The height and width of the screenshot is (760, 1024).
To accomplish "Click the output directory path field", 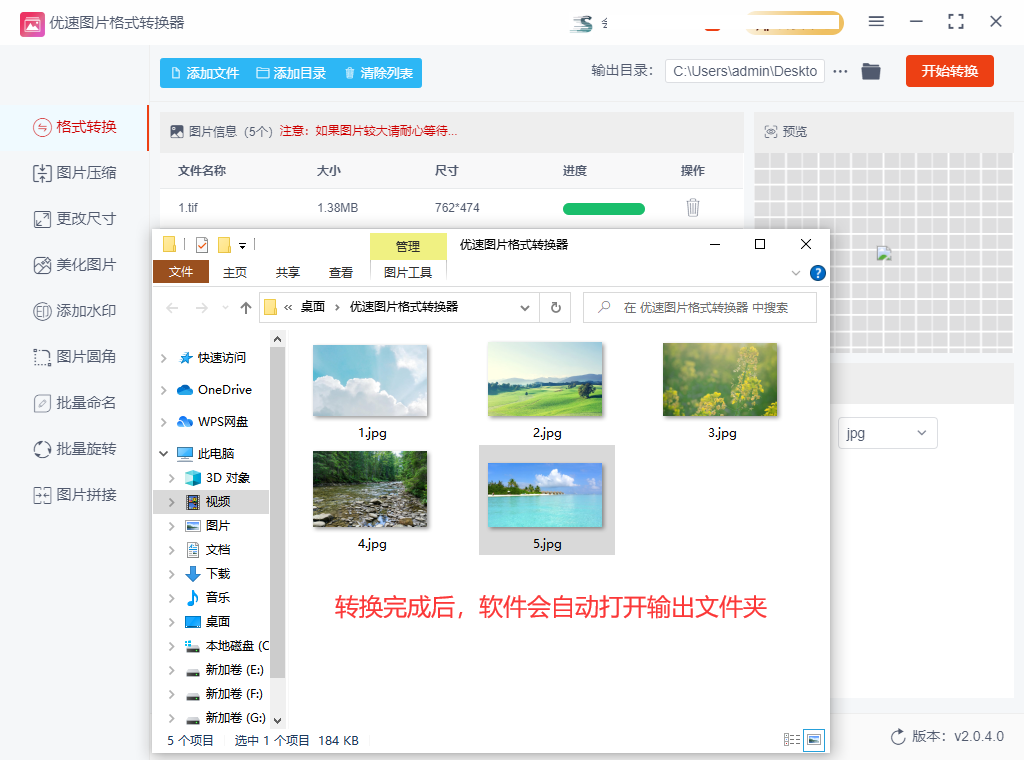I will click(744, 71).
